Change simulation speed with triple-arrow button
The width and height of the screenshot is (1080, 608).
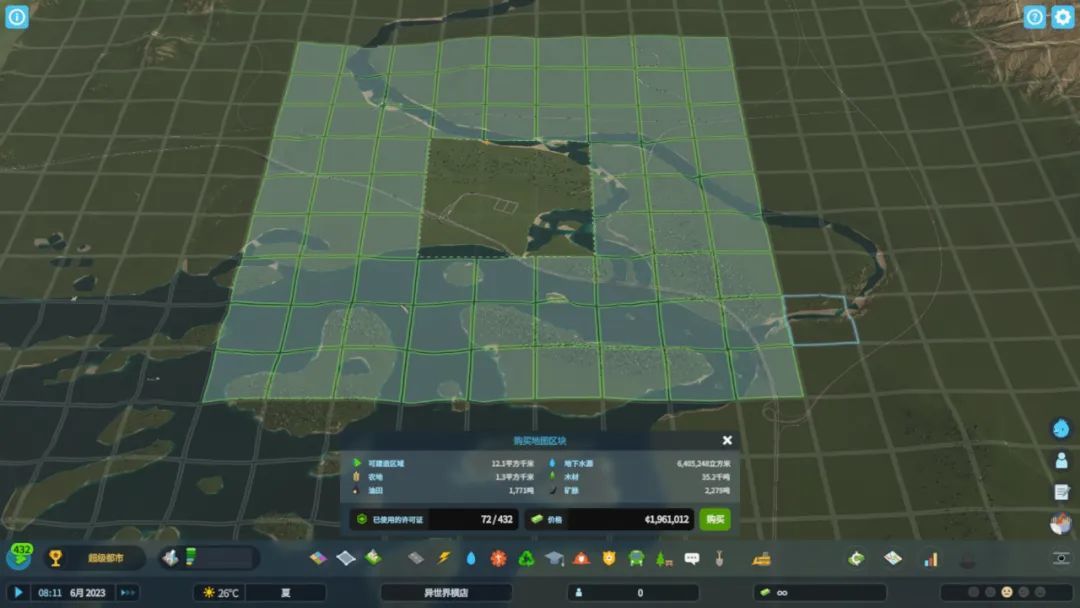tap(127, 592)
